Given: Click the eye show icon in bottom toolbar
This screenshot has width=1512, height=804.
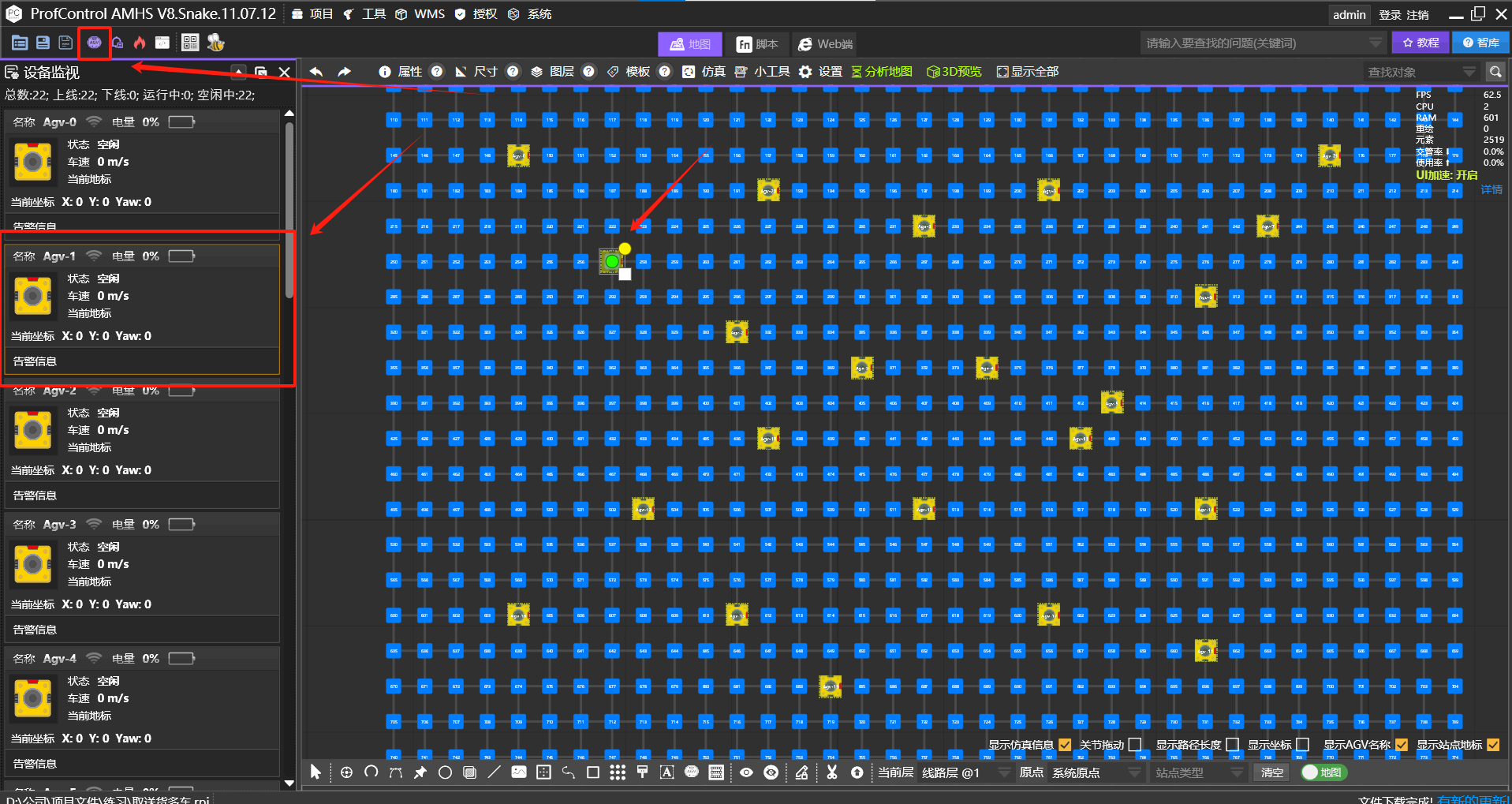Looking at the screenshot, I should point(746,772).
